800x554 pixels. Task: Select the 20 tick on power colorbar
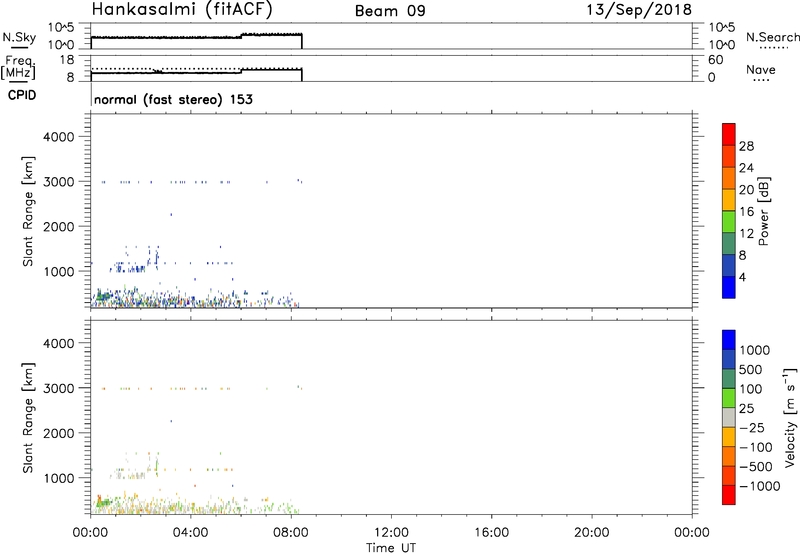[x=746, y=190]
